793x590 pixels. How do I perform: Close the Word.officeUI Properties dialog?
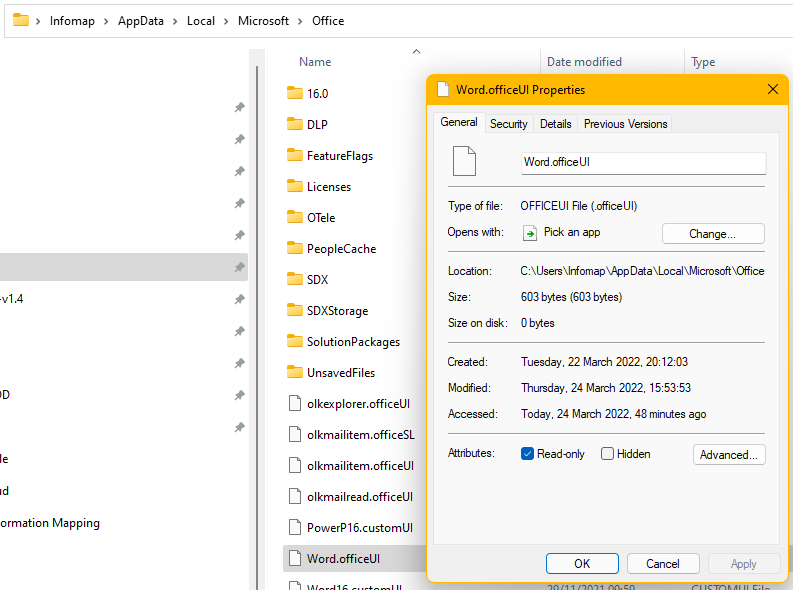click(x=772, y=89)
